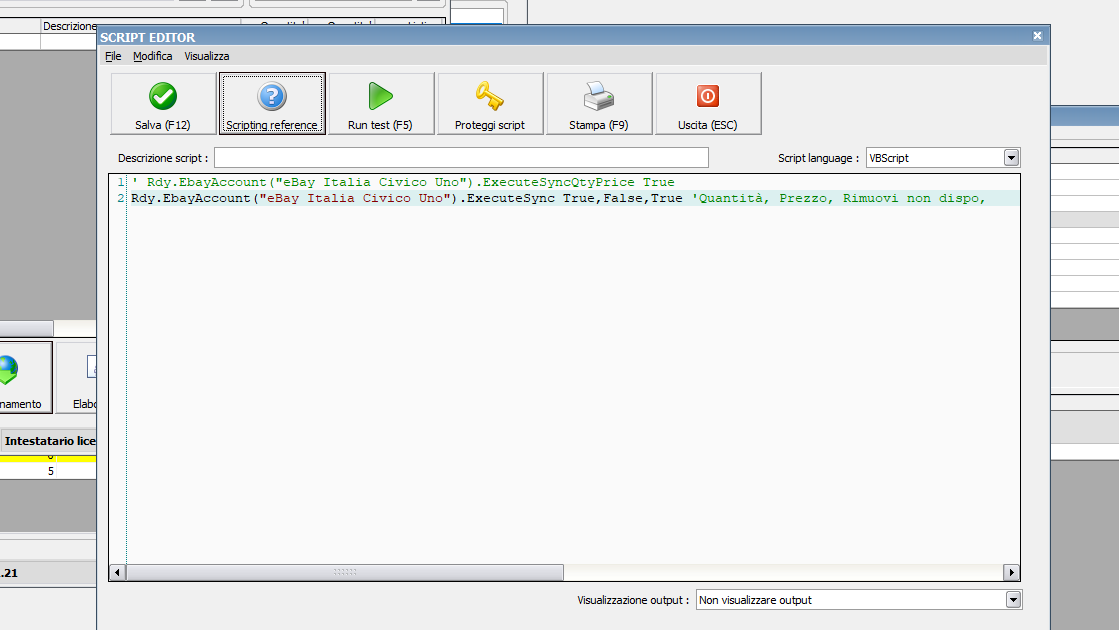Open the File menu
This screenshot has width=1119, height=630.
(x=113, y=56)
